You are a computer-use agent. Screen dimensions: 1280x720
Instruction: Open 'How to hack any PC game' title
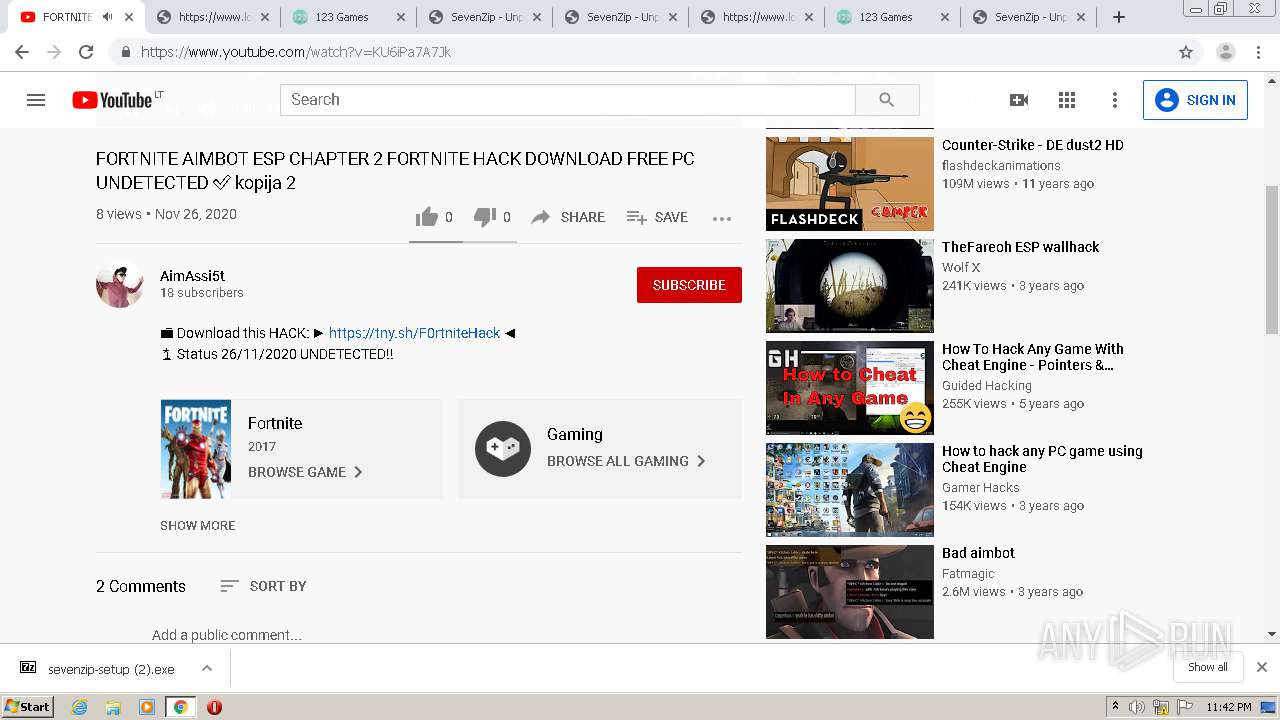(1042, 459)
